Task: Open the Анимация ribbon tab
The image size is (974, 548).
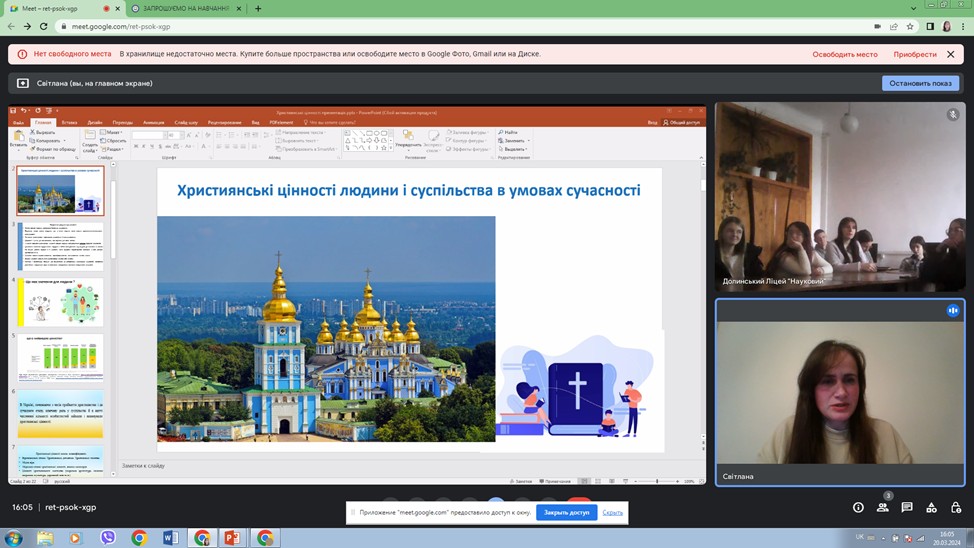Action: pos(153,122)
